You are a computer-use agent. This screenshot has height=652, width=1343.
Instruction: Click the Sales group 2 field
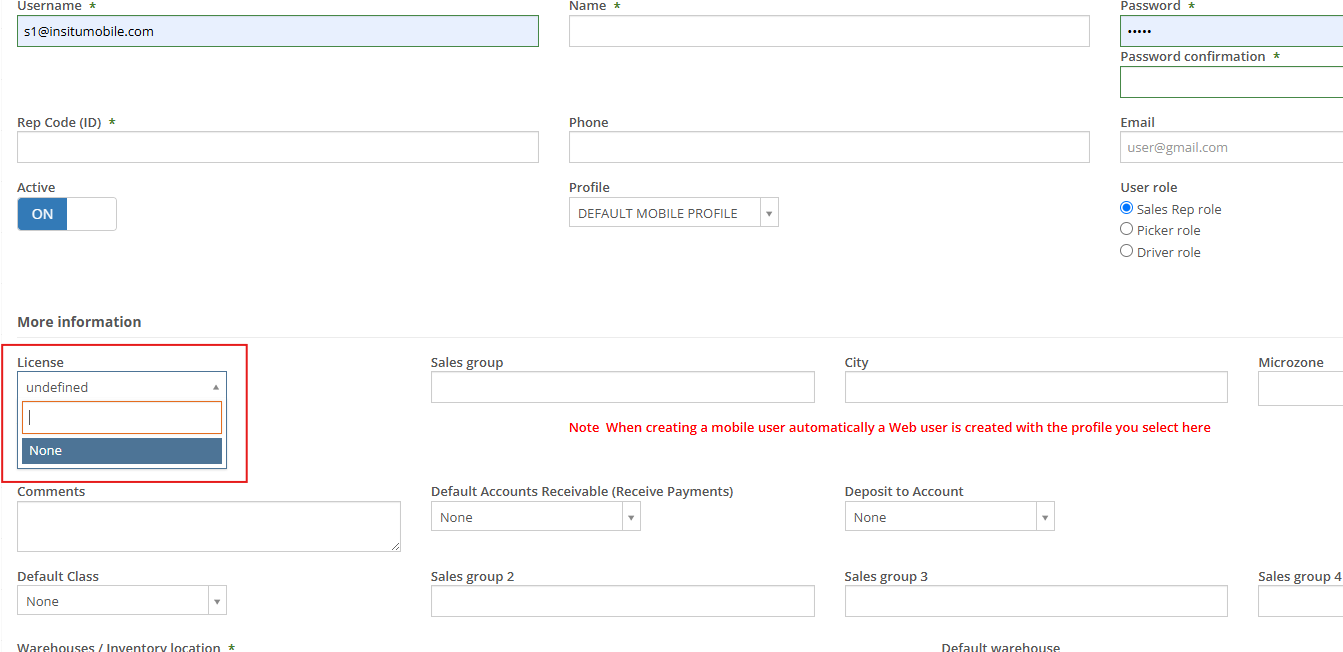[623, 601]
